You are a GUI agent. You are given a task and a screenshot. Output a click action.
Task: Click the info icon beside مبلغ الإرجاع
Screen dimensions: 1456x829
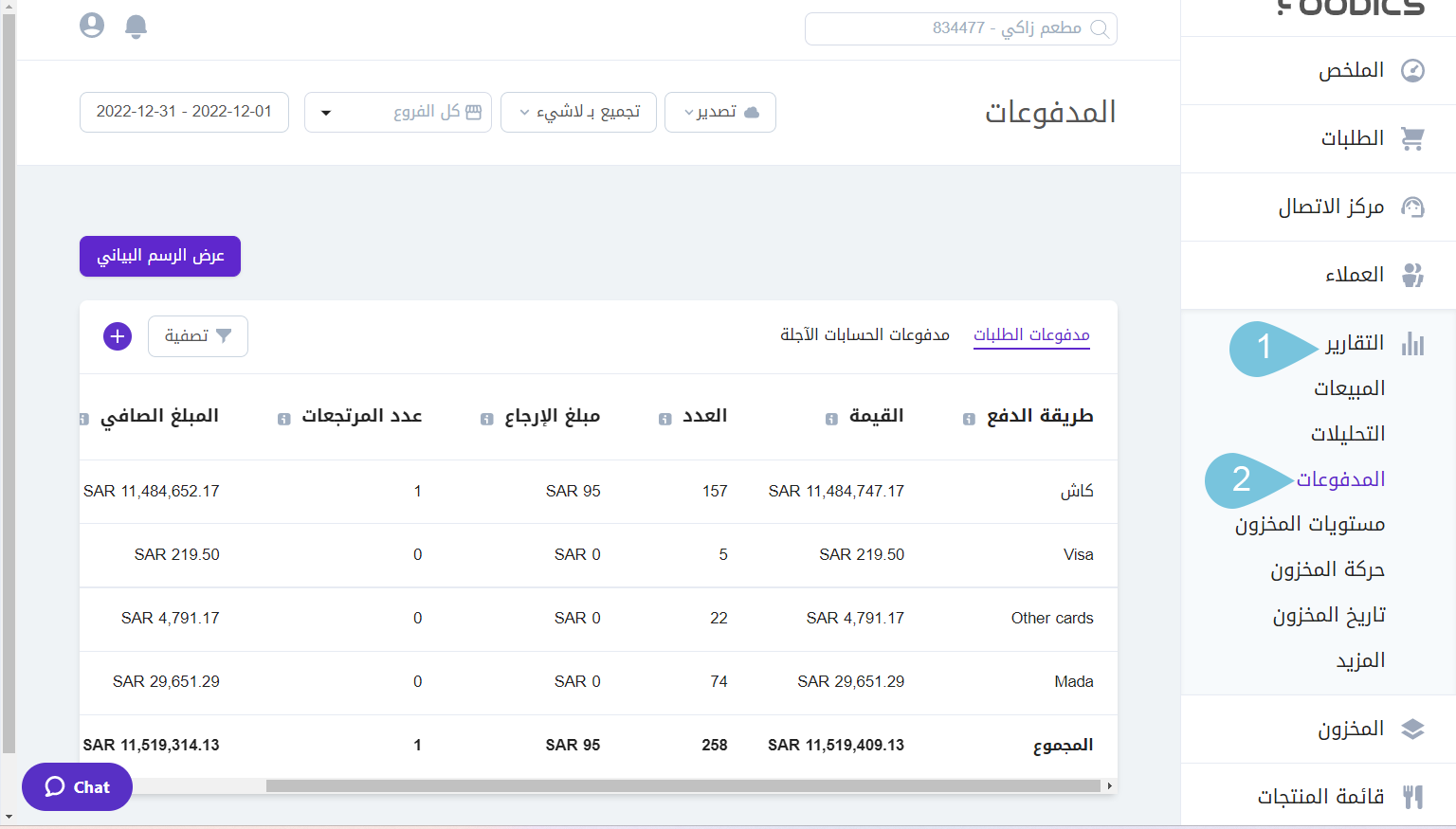pos(486,419)
